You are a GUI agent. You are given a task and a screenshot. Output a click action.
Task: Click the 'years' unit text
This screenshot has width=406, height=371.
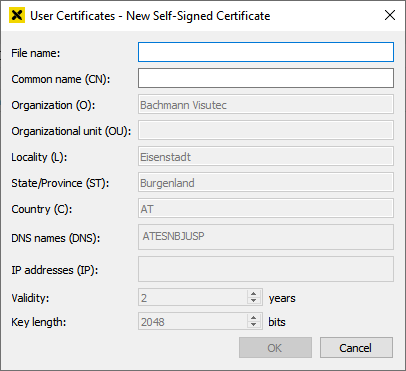(x=282, y=298)
